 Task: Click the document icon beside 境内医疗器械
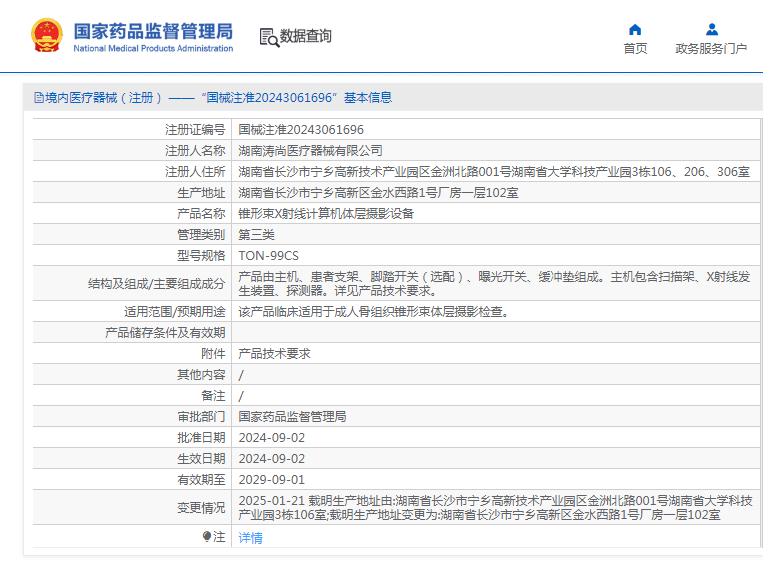coord(39,98)
